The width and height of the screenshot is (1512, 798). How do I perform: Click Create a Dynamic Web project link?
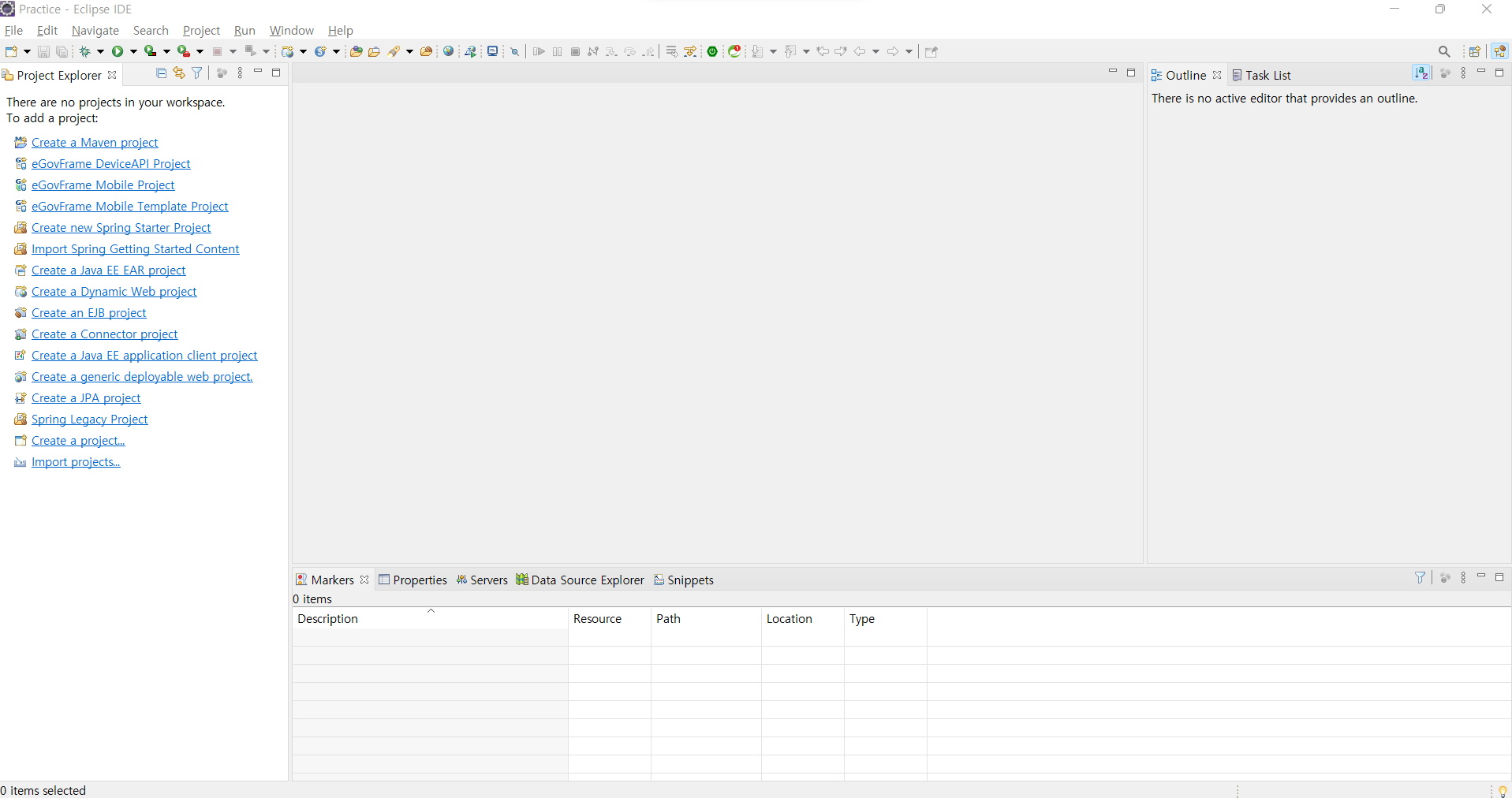(114, 291)
